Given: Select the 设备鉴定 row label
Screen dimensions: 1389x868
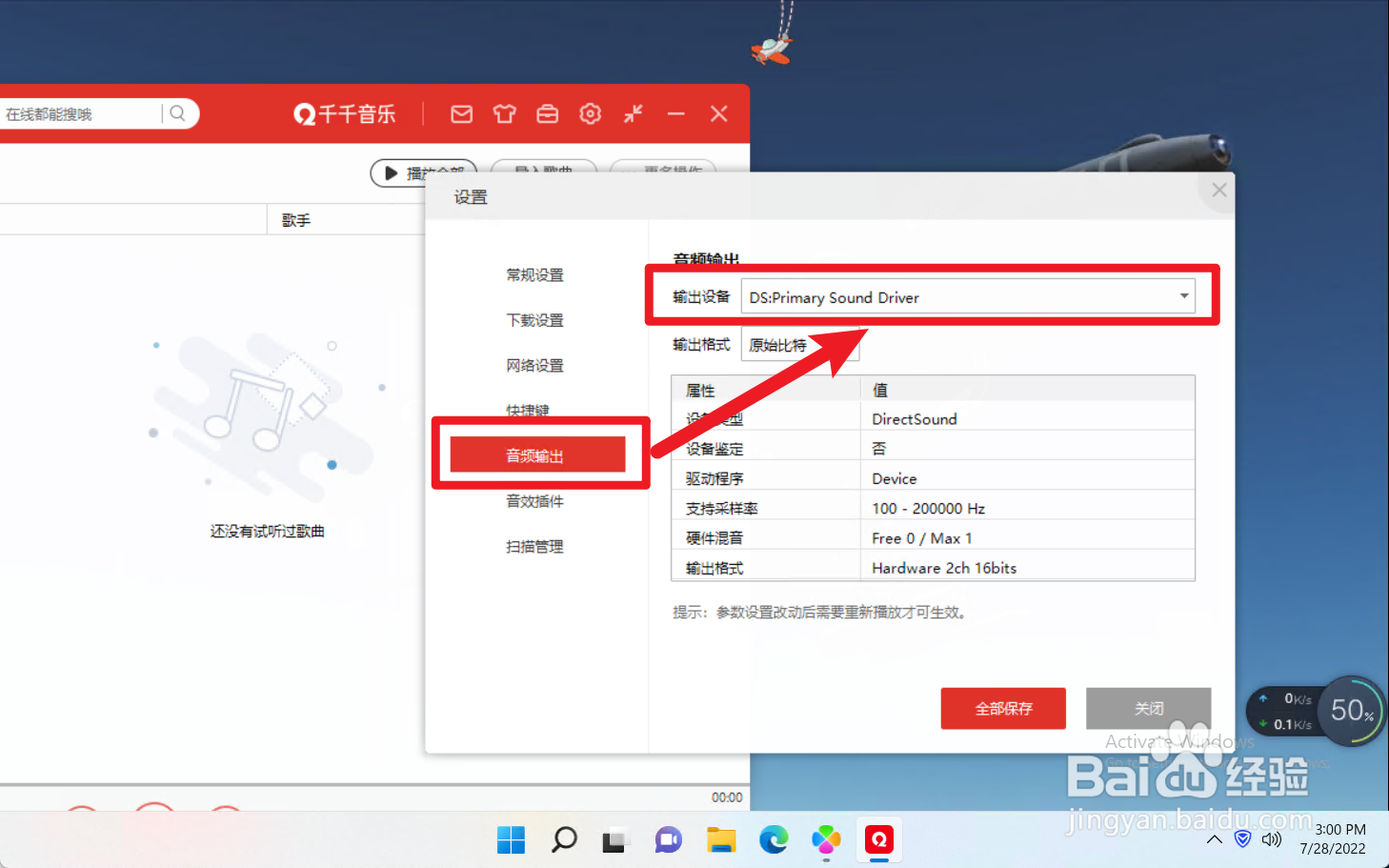Looking at the screenshot, I should tap(715, 449).
